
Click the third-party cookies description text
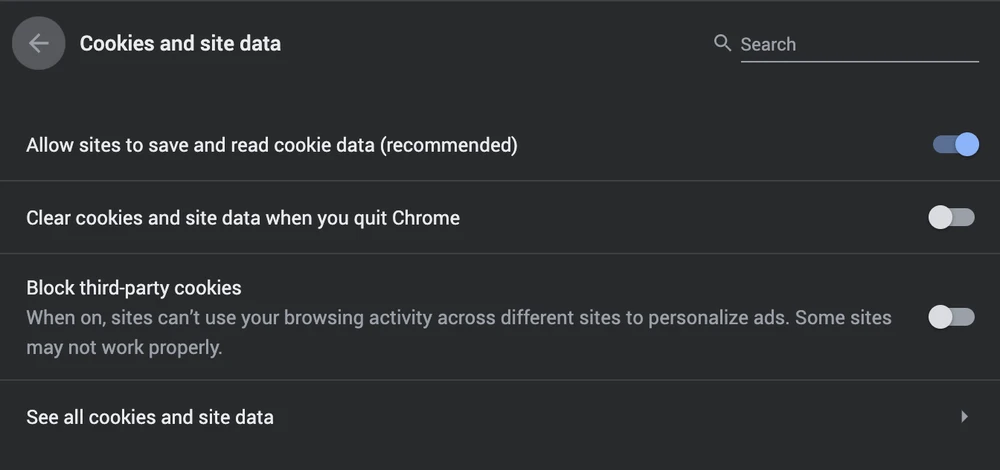point(458,318)
